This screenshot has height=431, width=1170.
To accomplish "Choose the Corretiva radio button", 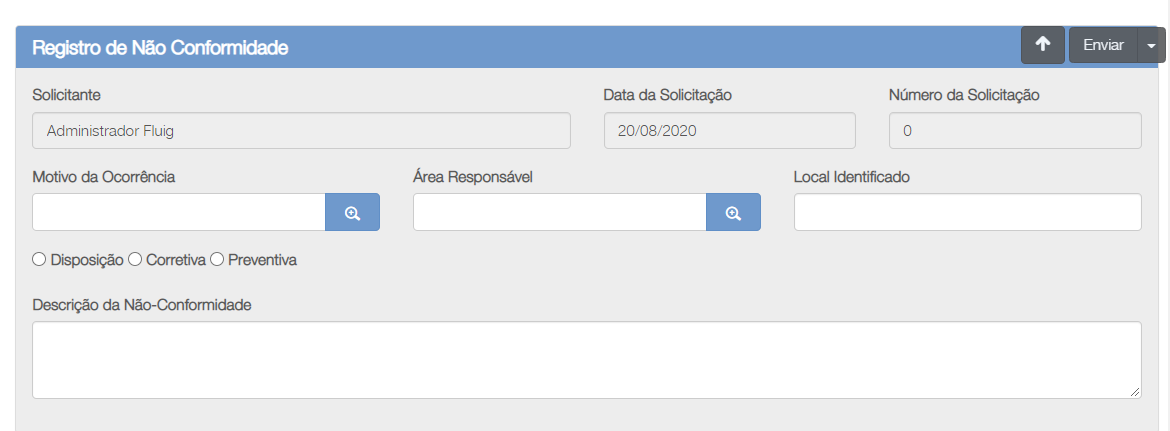I will point(135,259).
